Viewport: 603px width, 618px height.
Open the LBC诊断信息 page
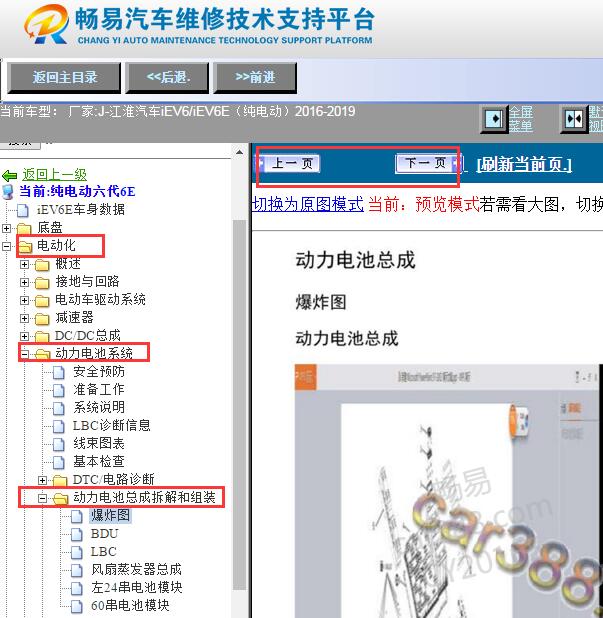(x=112, y=425)
